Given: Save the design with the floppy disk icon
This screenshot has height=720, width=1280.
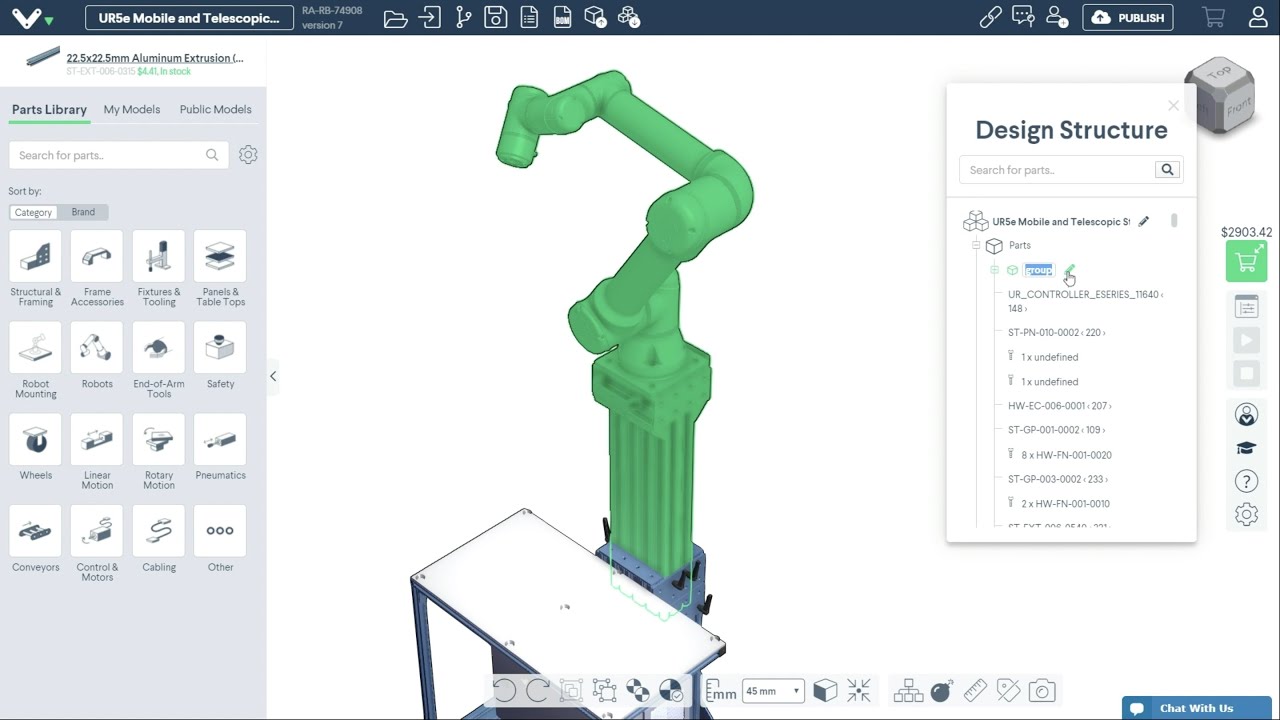Looking at the screenshot, I should coord(495,17).
